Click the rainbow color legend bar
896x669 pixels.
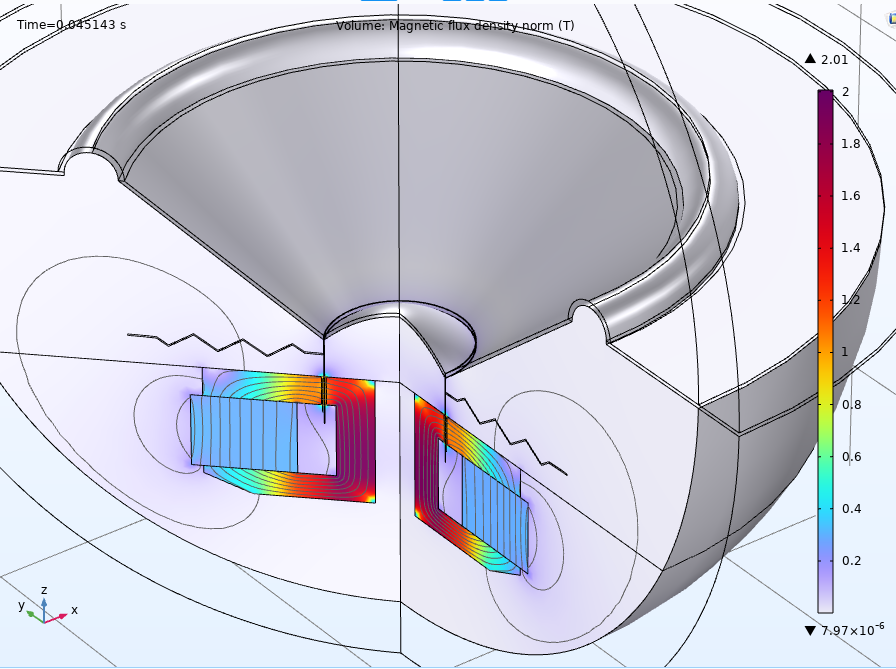[x=825, y=351]
